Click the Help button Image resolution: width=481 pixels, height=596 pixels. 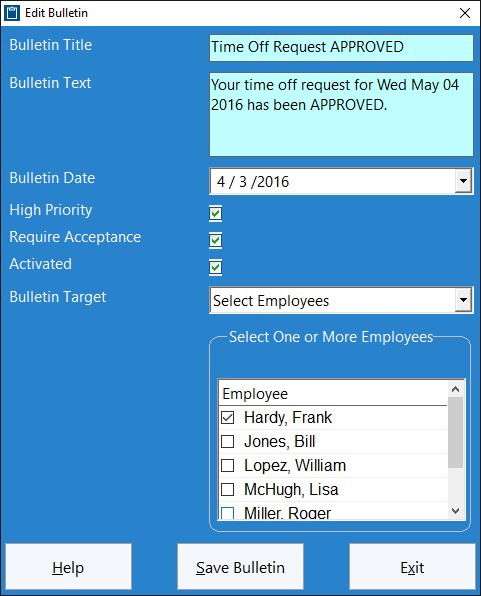coord(68,566)
